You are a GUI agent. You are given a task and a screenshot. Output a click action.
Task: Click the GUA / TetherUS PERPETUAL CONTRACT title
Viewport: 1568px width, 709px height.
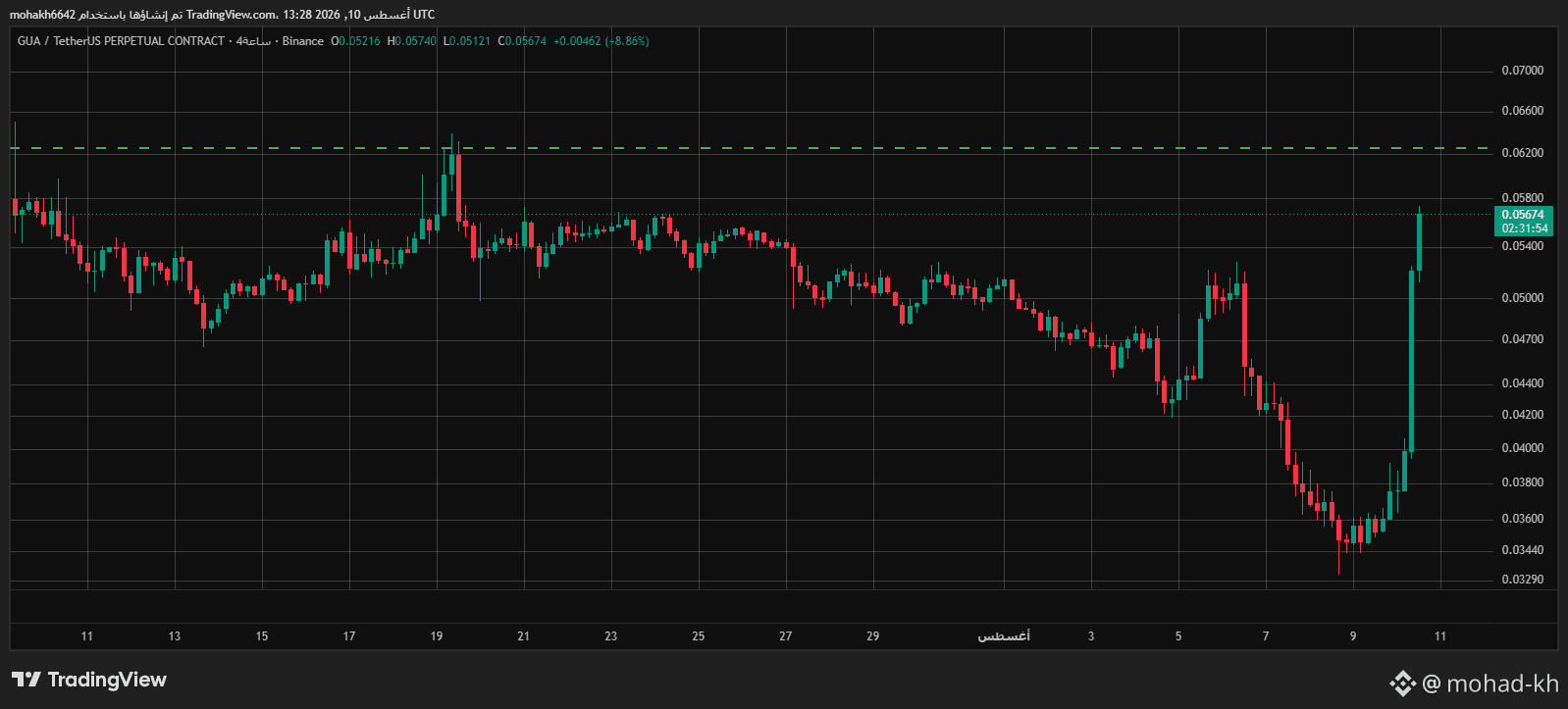click(x=121, y=41)
